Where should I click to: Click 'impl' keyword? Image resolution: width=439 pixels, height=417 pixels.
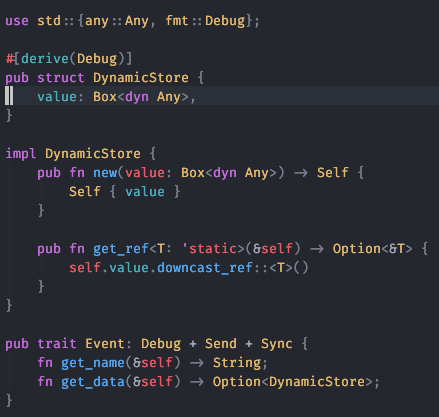[21, 154]
